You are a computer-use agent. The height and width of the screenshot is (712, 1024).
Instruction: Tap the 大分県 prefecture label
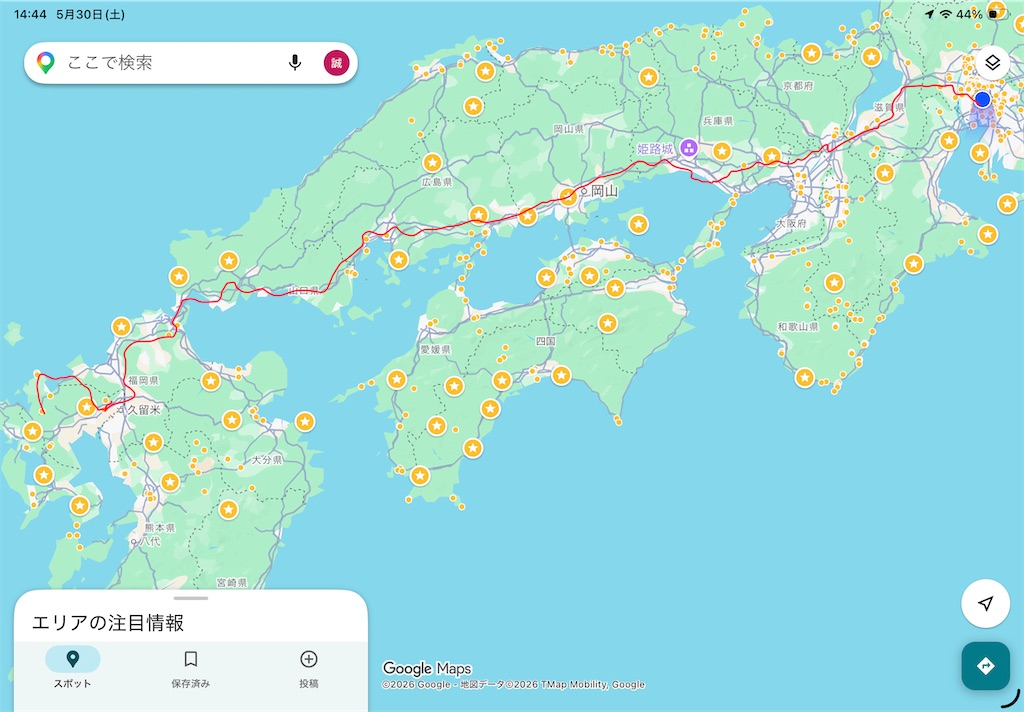point(266,460)
